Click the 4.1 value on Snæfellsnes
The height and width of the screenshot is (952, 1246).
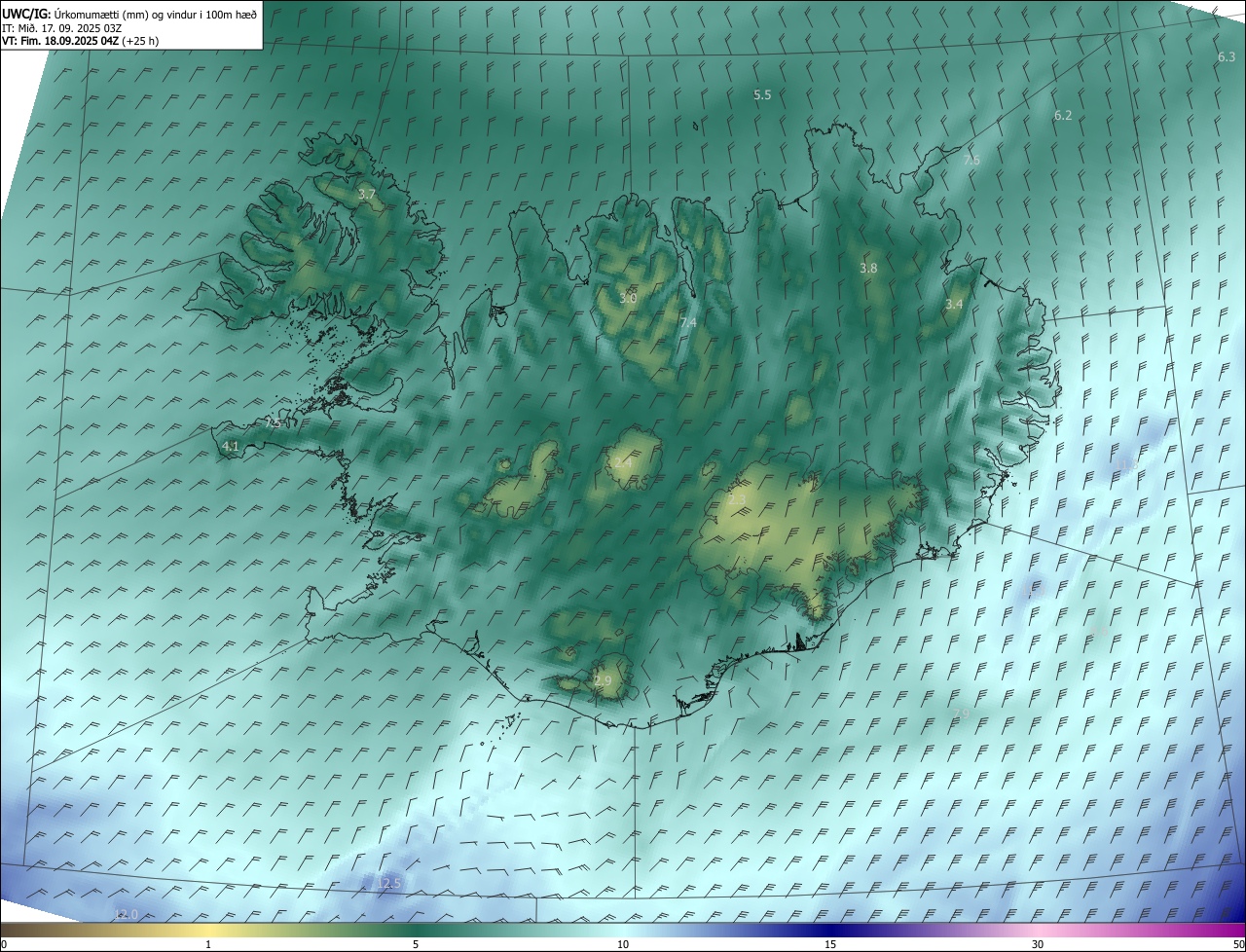click(x=231, y=447)
